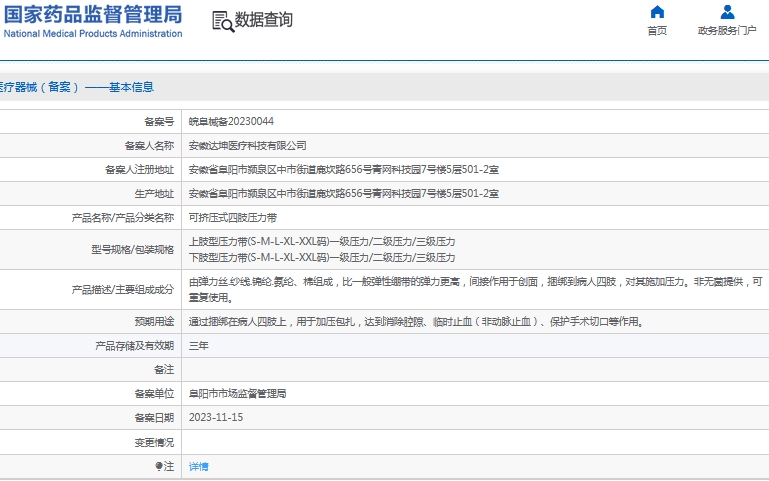Click the 变更情况 label
The width and height of the screenshot is (769, 481).
(x=154, y=442)
